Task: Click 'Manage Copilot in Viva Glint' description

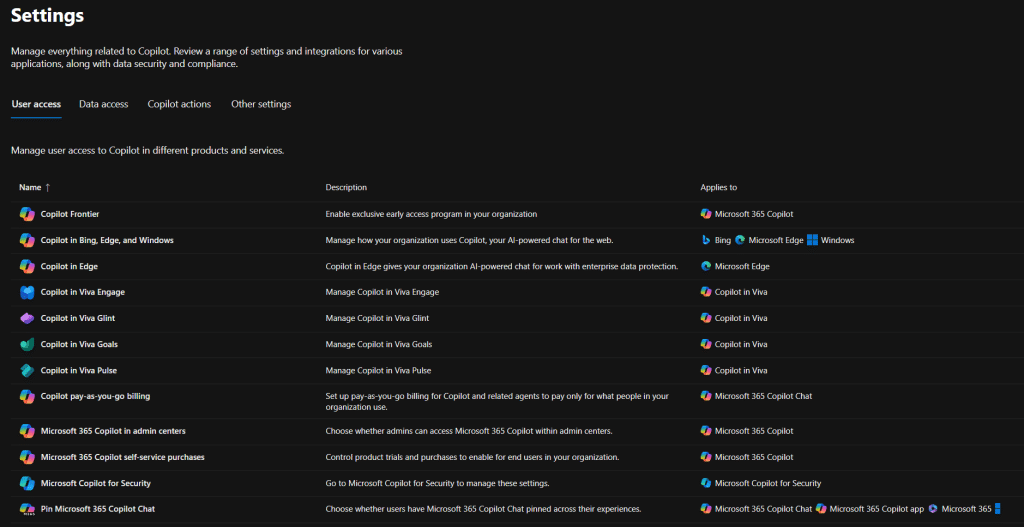Action: (377, 318)
